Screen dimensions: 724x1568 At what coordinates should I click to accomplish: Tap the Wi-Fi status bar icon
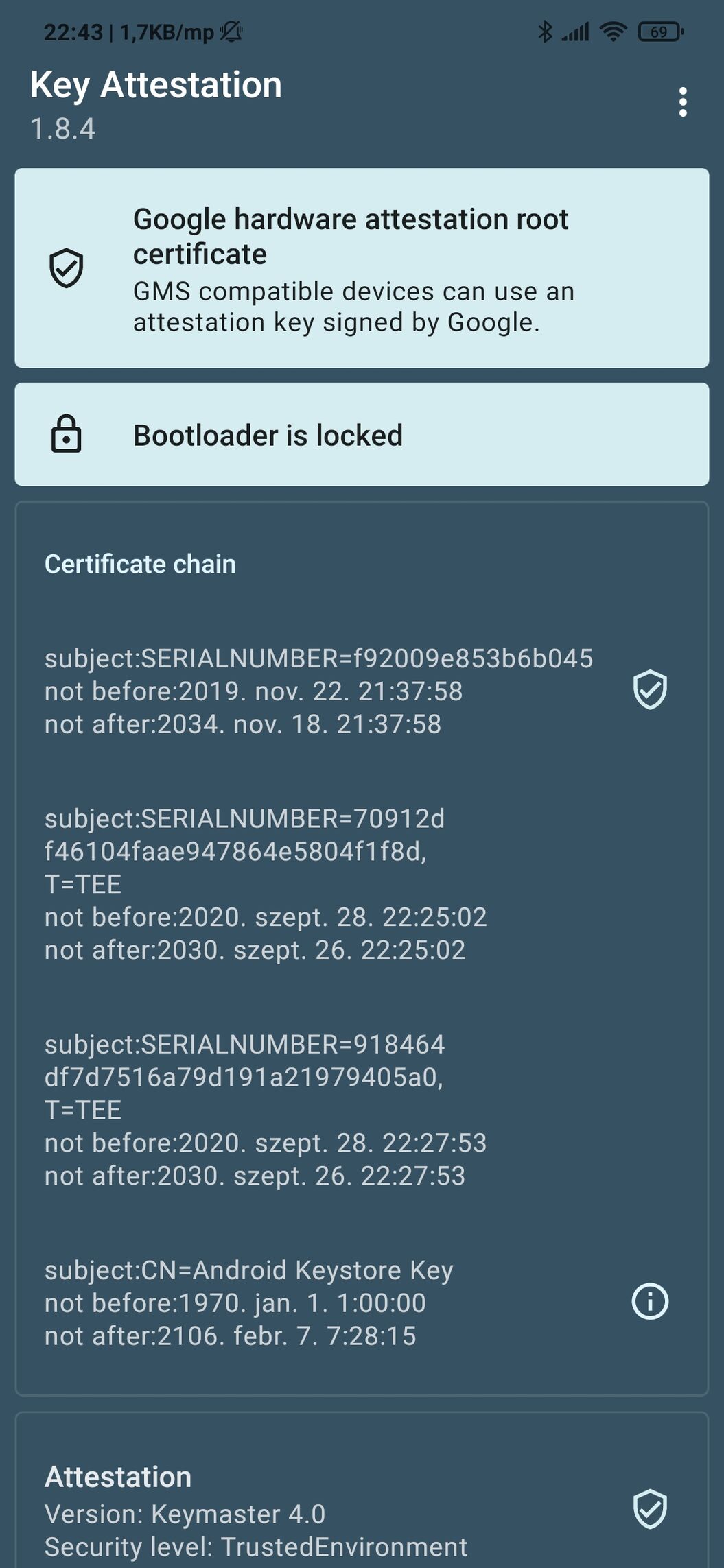tap(613, 32)
